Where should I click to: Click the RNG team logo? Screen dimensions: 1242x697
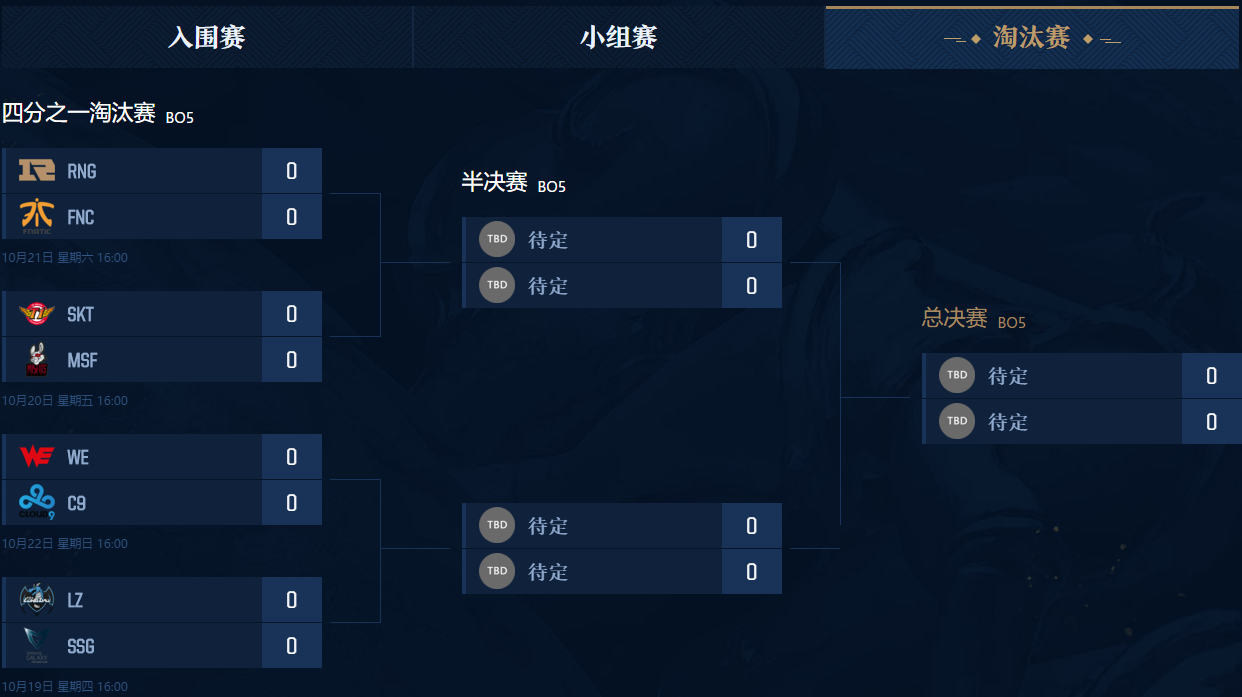coord(37,171)
